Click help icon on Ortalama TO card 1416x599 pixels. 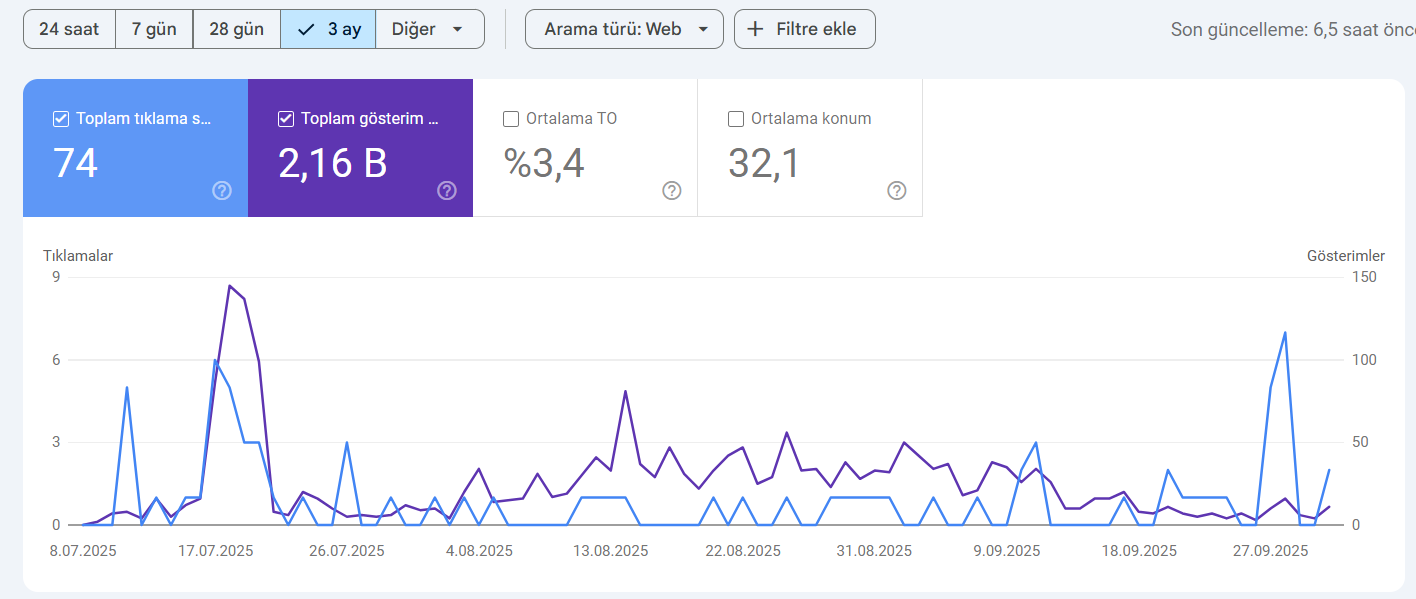[x=672, y=191]
